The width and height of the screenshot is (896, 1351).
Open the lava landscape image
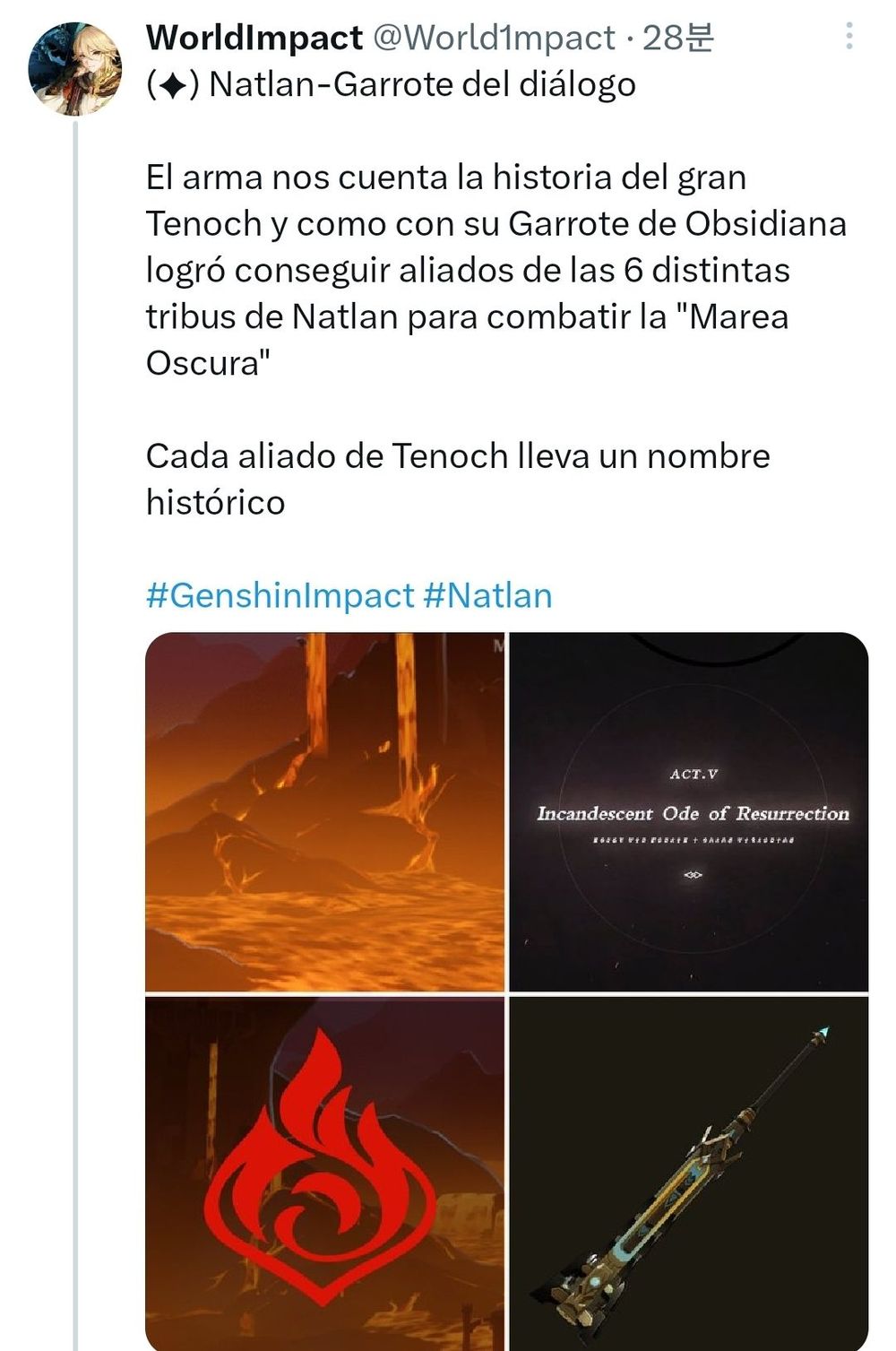(x=325, y=811)
